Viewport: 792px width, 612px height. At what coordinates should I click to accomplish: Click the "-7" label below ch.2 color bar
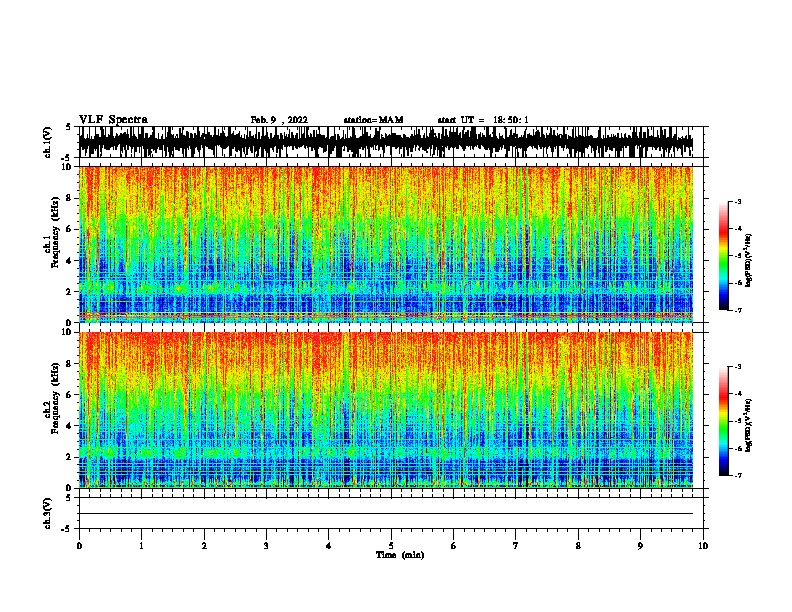click(x=737, y=476)
